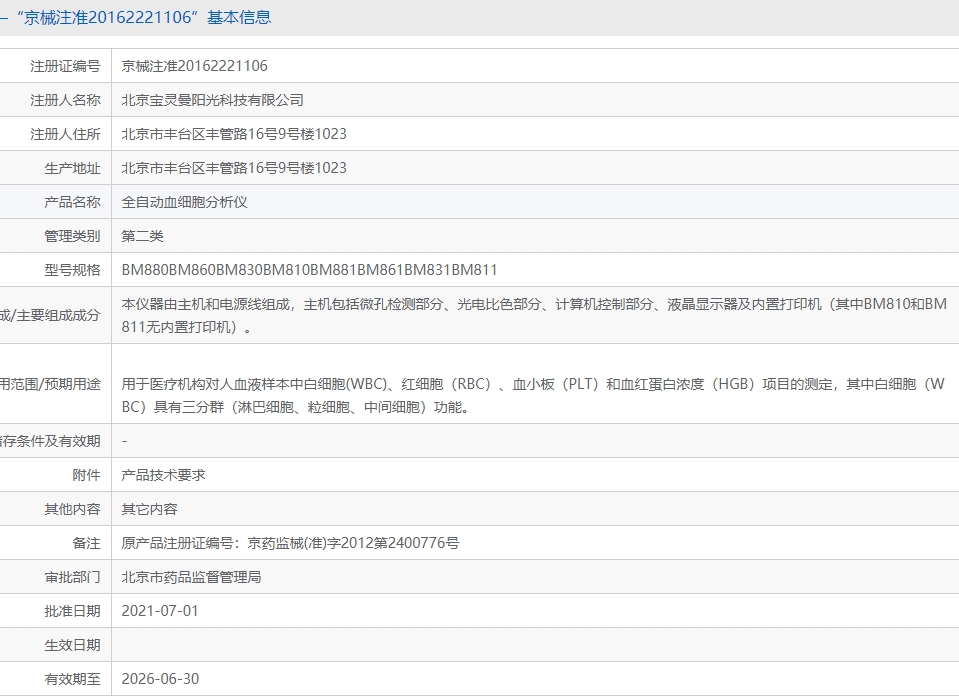Image resolution: width=959 pixels, height=696 pixels.
Task: Click the '生产地址' label
Action: tap(72, 168)
